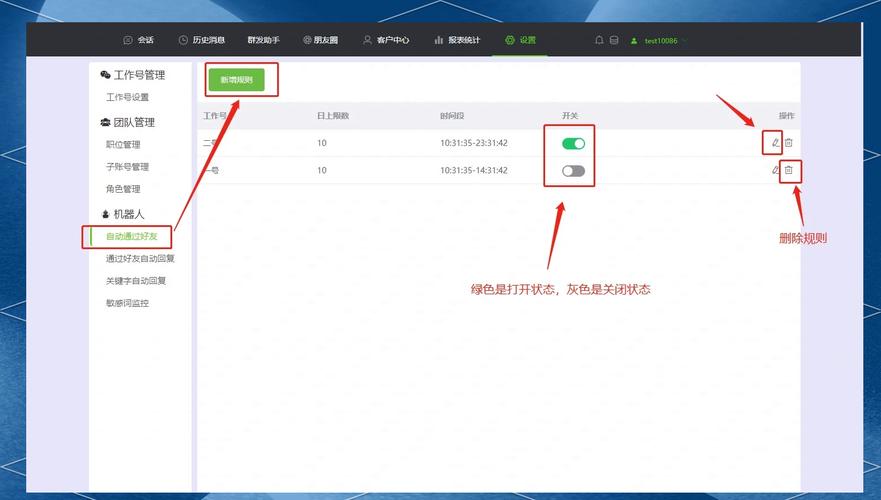
Task: Click the 操作 column header
Action: click(x=787, y=116)
